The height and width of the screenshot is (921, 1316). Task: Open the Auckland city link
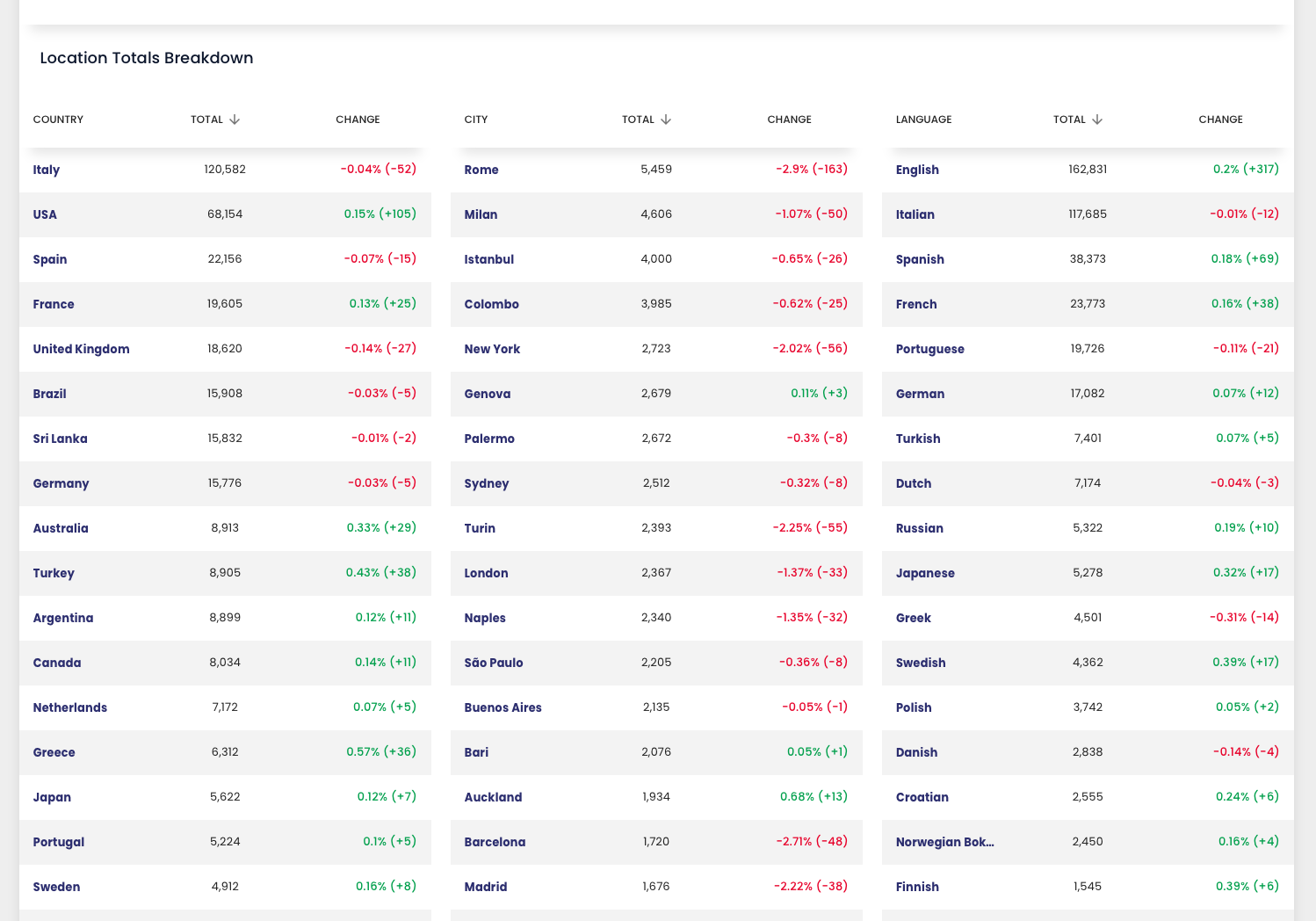tap(493, 797)
